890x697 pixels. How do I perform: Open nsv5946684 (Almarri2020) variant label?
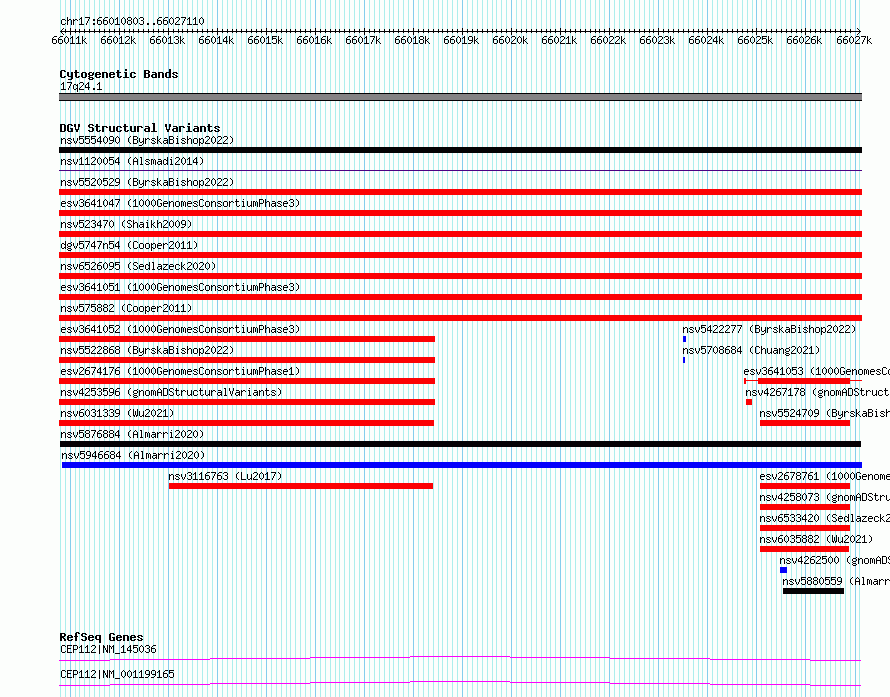[133, 455]
